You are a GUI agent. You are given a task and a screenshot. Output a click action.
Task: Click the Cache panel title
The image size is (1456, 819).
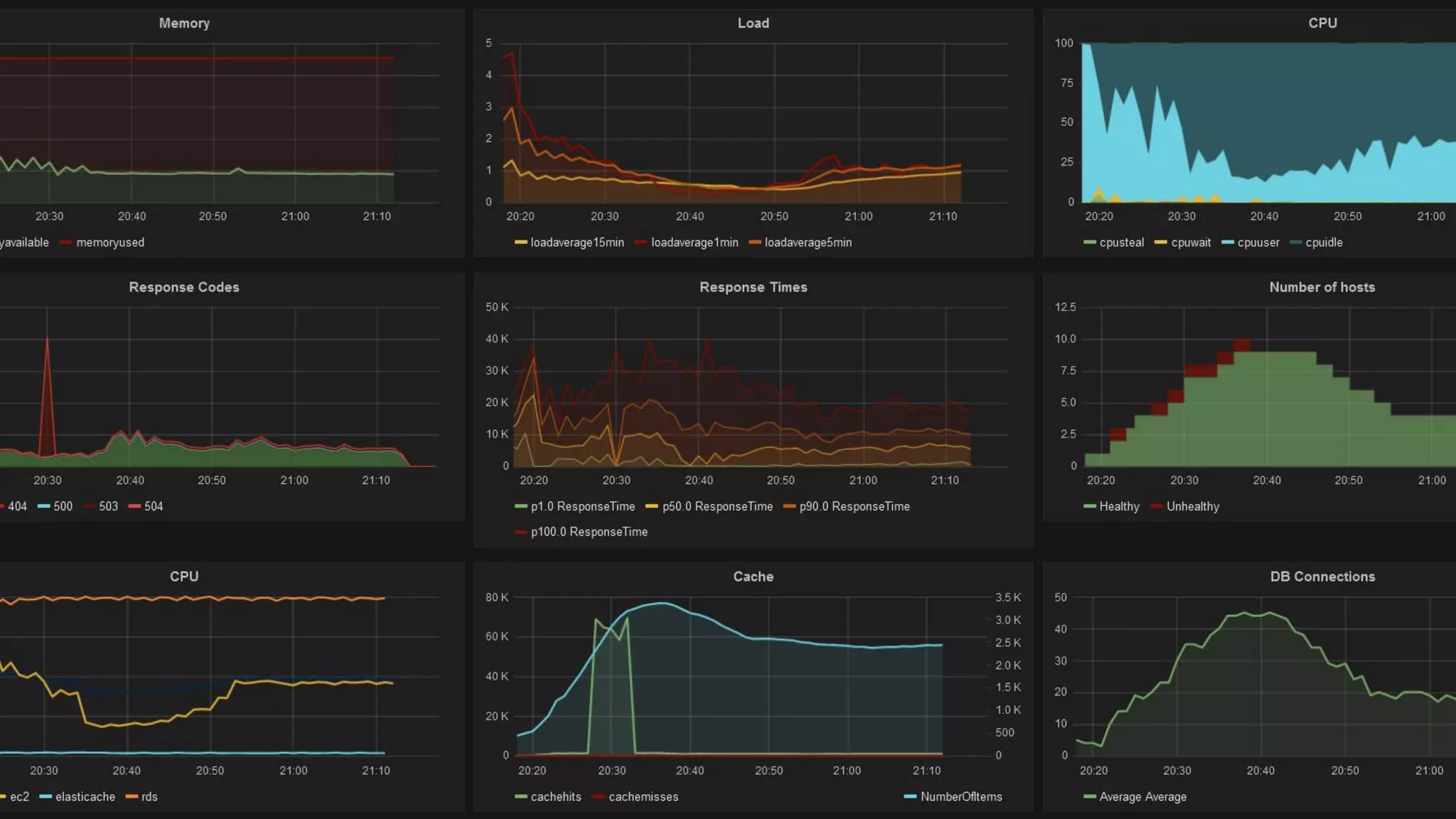click(x=753, y=577)
